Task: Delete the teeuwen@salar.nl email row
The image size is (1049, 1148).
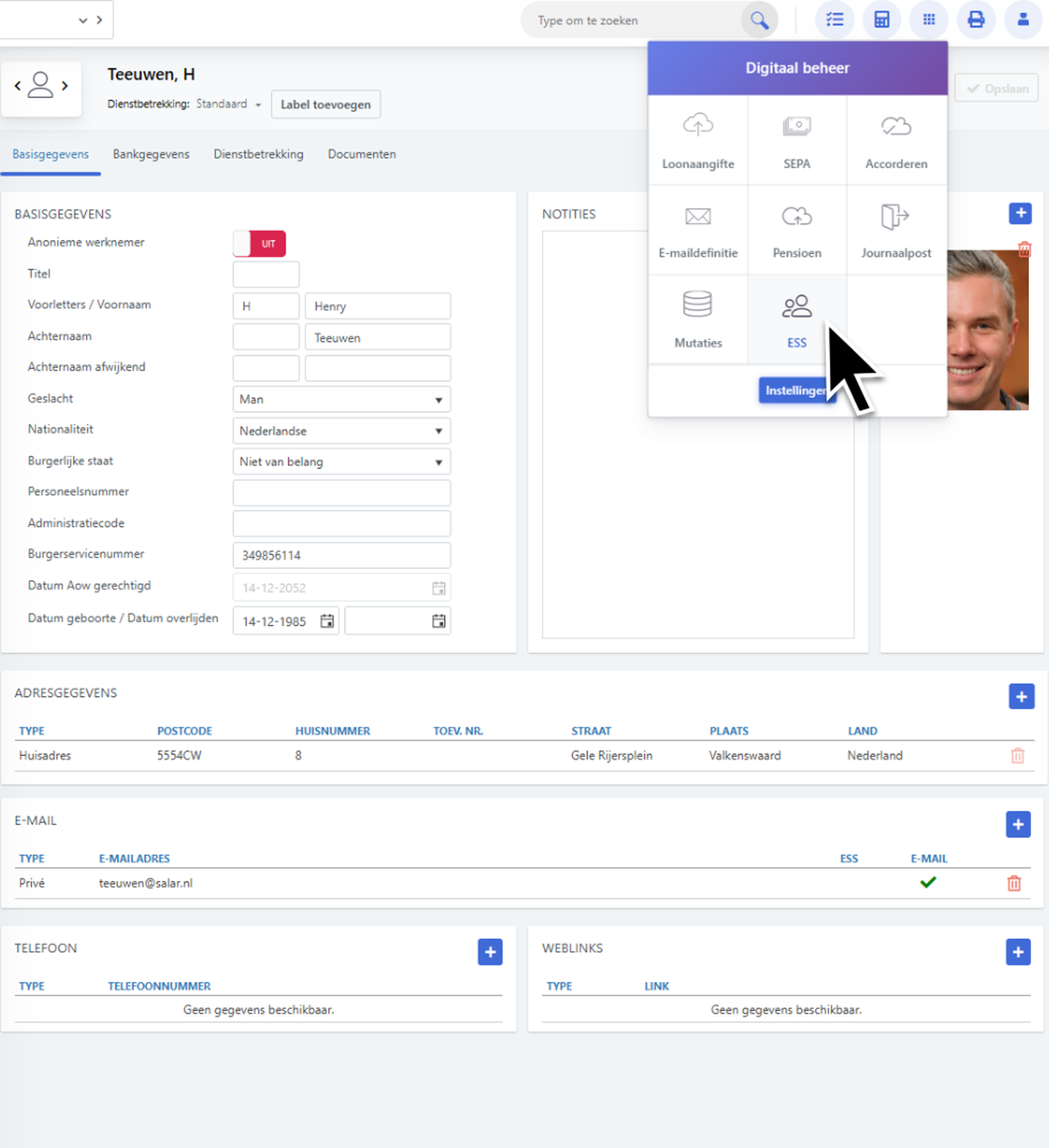Action: point(1014,883)
